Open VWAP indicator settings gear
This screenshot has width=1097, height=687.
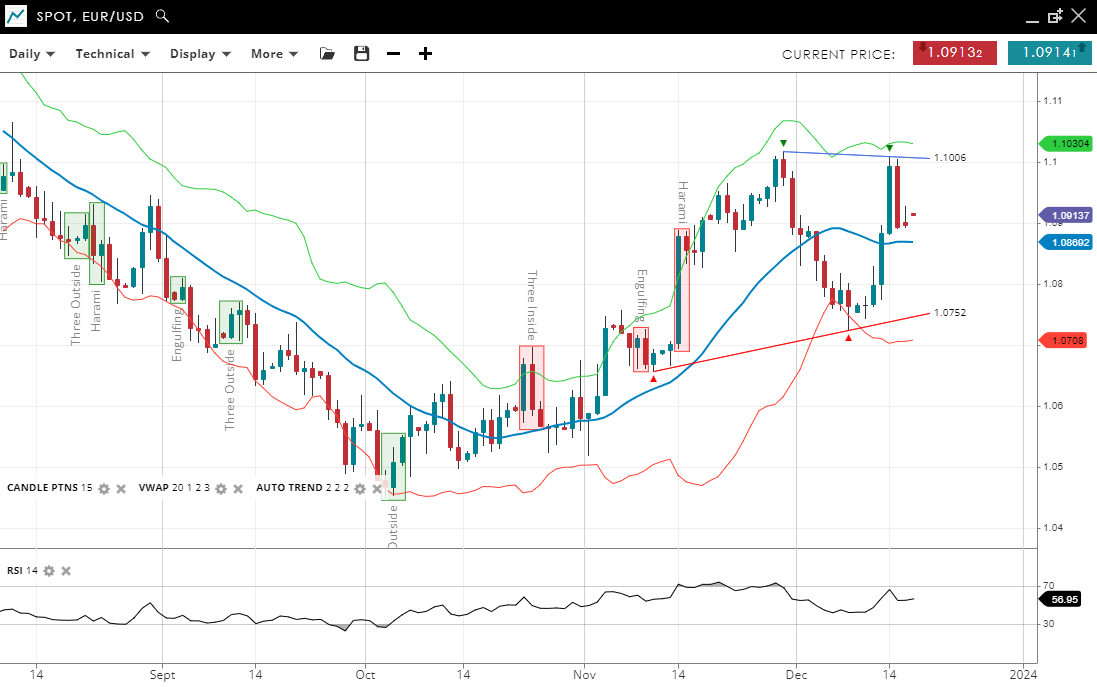tap(221, 489)
